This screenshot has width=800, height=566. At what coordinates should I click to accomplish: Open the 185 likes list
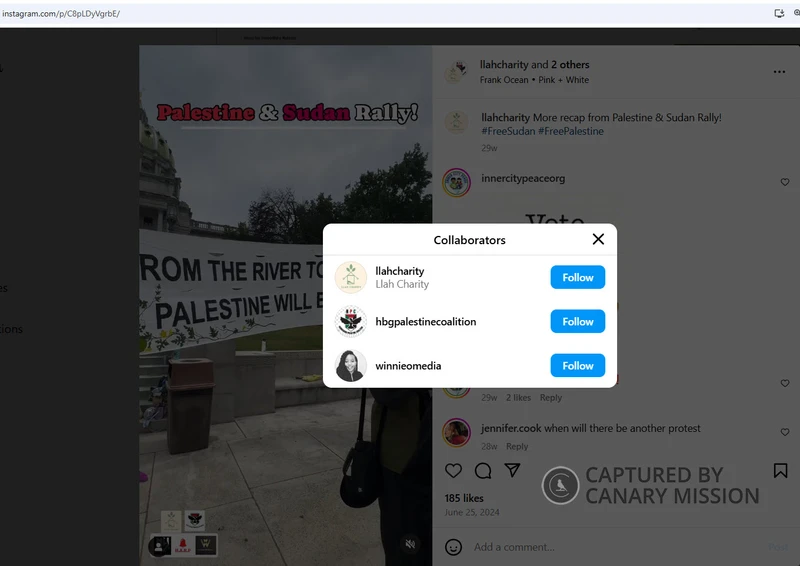[464, 498]
